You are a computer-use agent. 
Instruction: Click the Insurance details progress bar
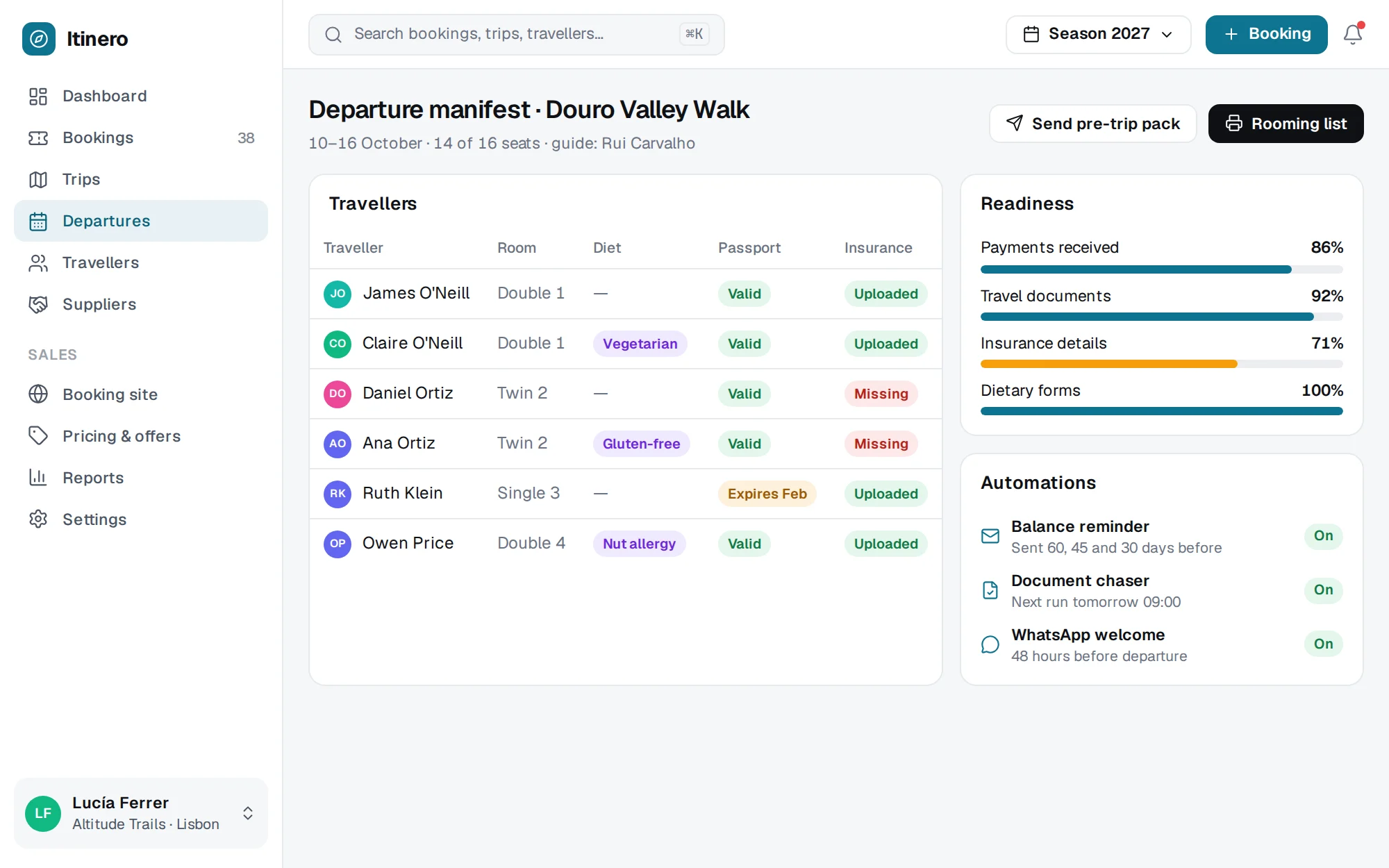click(1161, 364)
